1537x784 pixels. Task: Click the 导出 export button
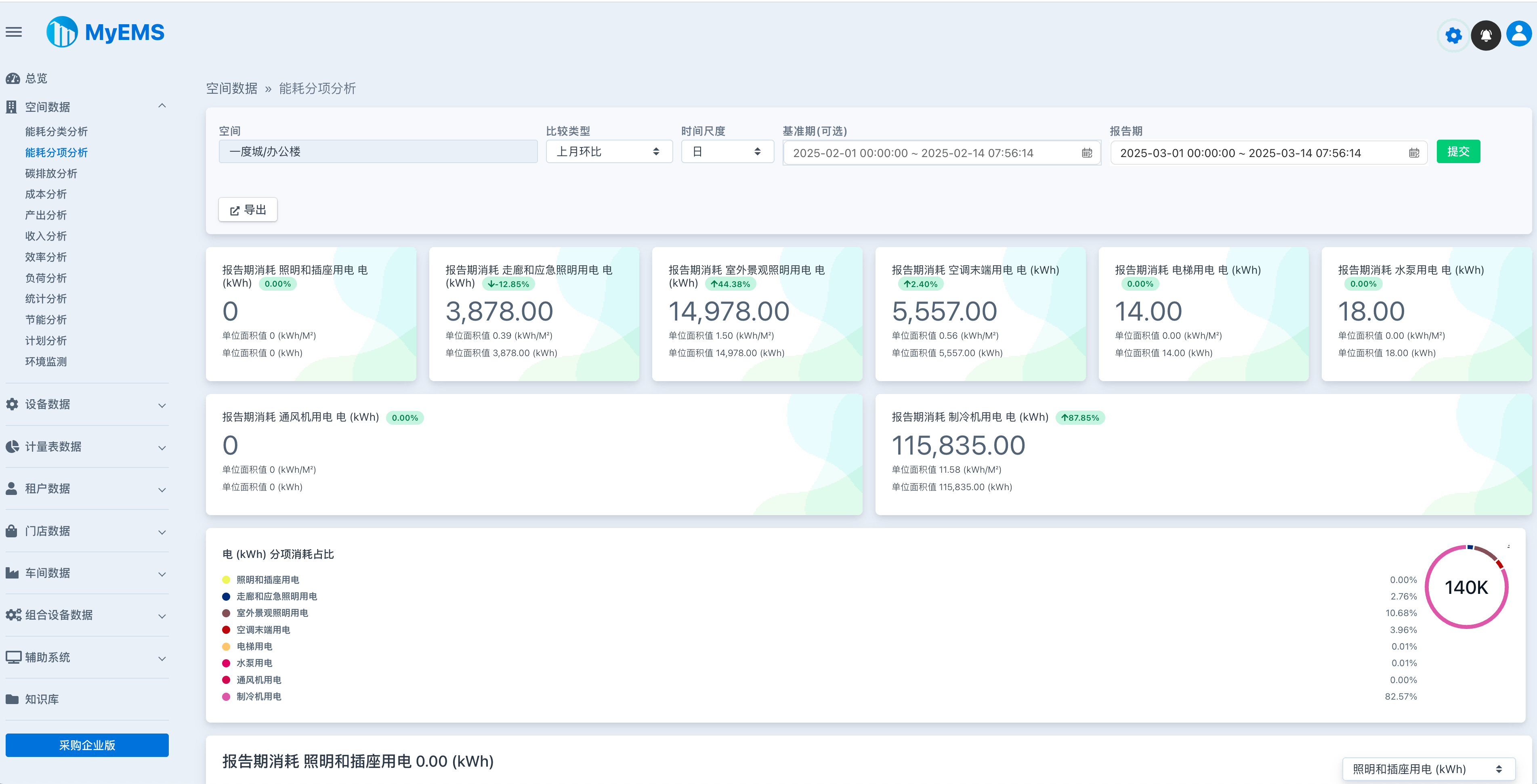[x=248, y=210]
